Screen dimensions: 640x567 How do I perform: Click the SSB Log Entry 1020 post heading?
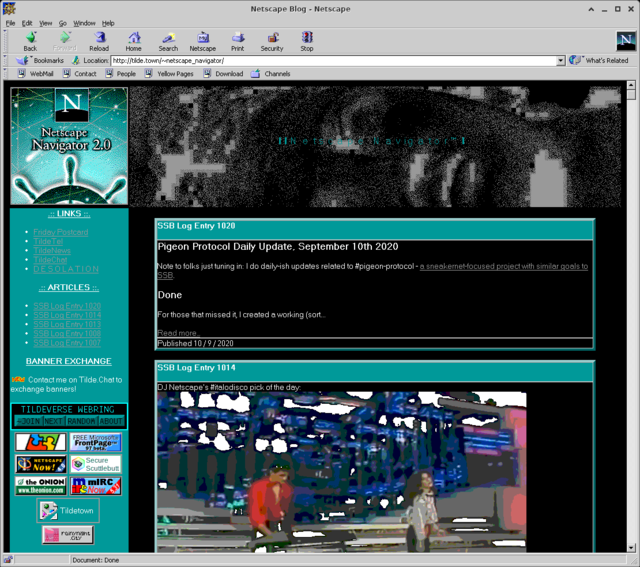tap(196, 226)
